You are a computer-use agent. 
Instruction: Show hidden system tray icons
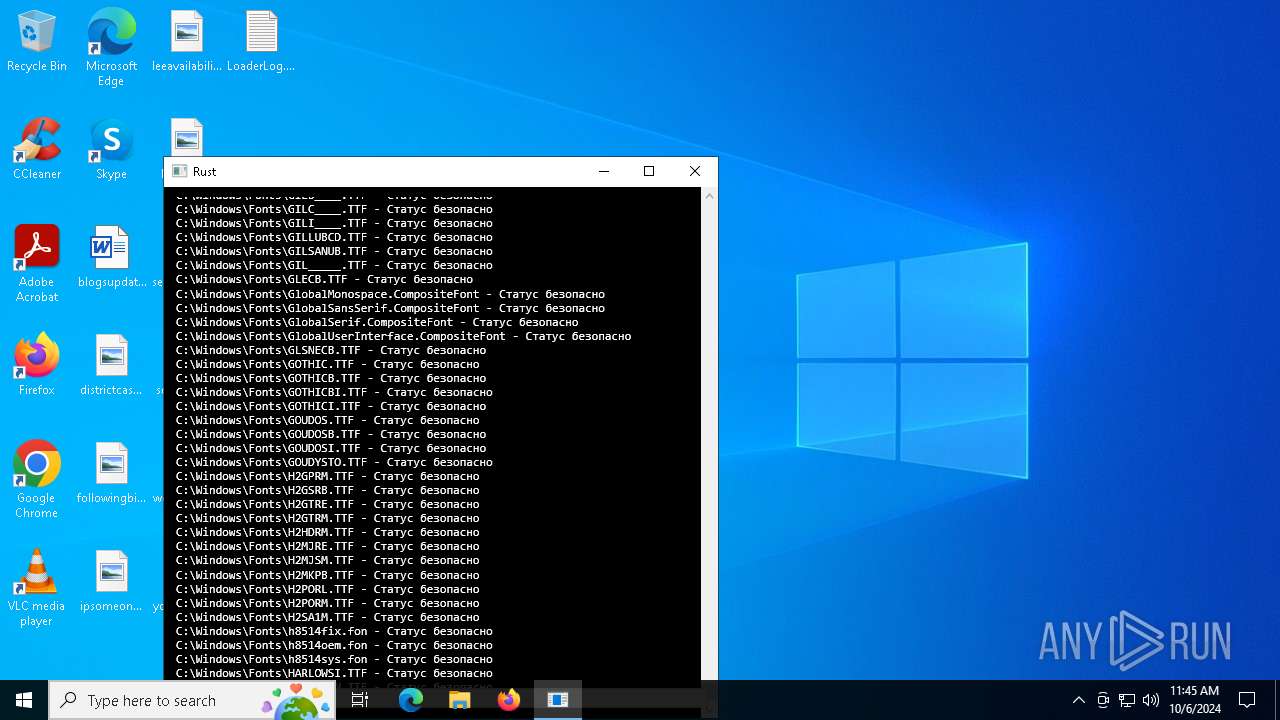(x=1078, y=700)
